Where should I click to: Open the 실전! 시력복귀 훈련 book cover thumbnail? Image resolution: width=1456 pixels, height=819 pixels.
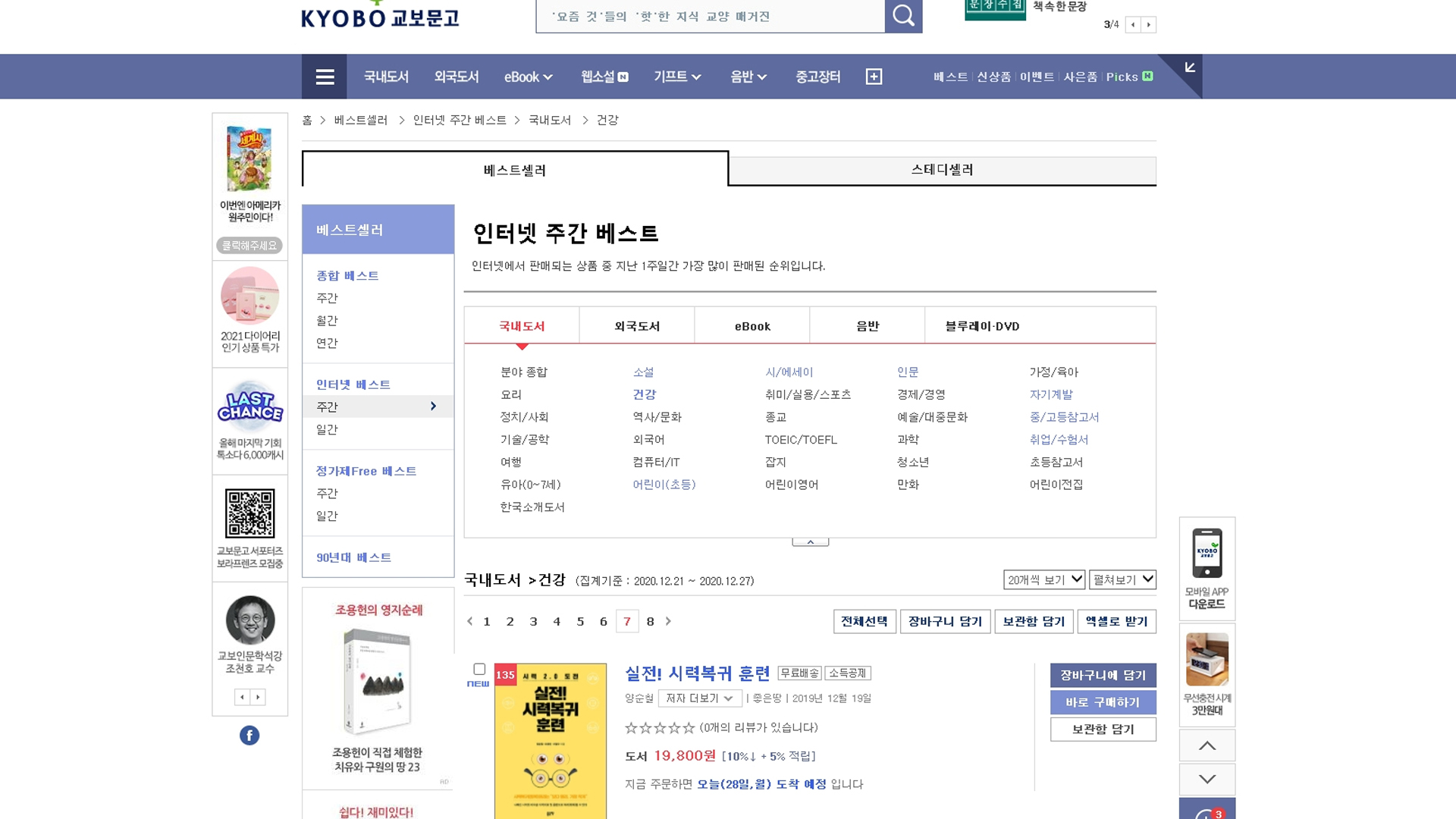coord(550,741)
